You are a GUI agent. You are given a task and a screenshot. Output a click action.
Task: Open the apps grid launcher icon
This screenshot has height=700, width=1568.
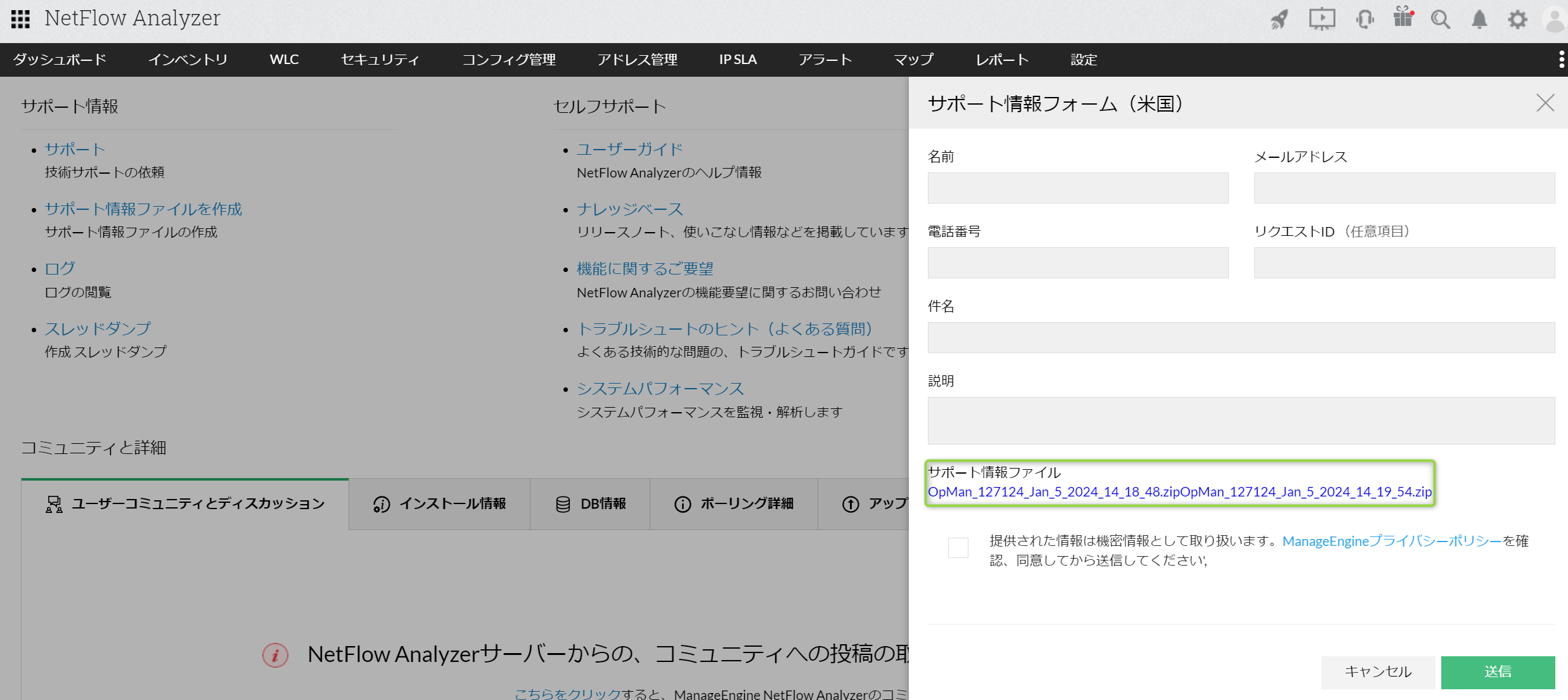point(20,19)
